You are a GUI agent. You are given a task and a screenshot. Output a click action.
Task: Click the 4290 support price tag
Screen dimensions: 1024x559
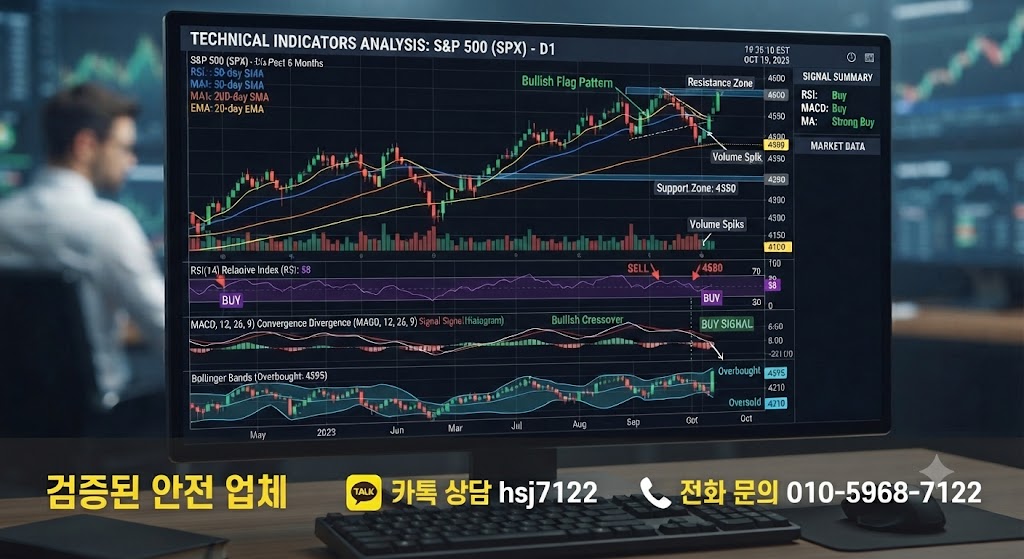pos(776,180)
